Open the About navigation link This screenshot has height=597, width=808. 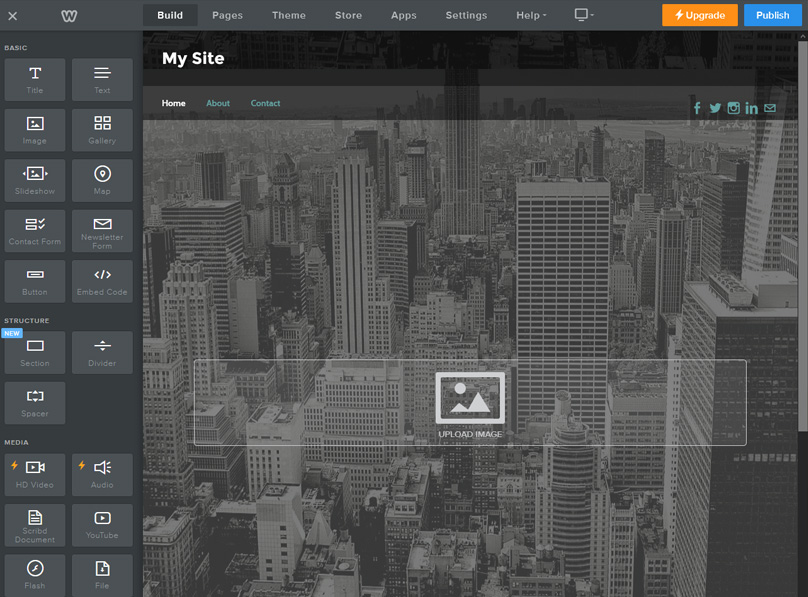point(218,103)
